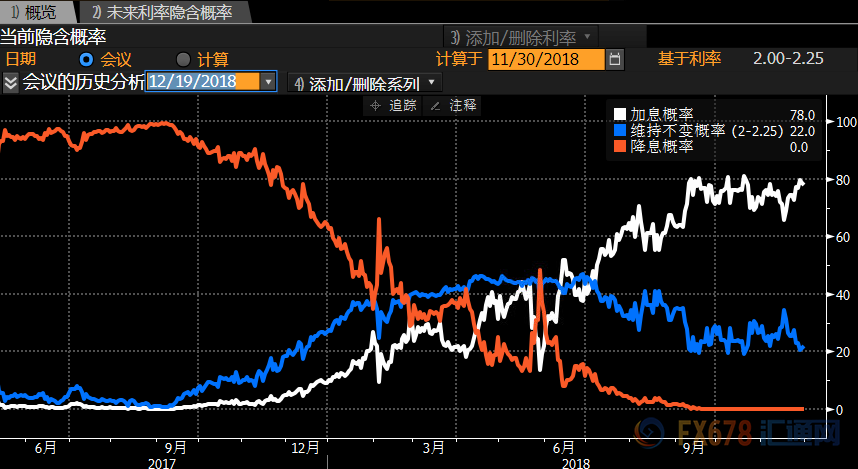
Task: Click the orange 降息概率 legend swatch
Action: 620,146
